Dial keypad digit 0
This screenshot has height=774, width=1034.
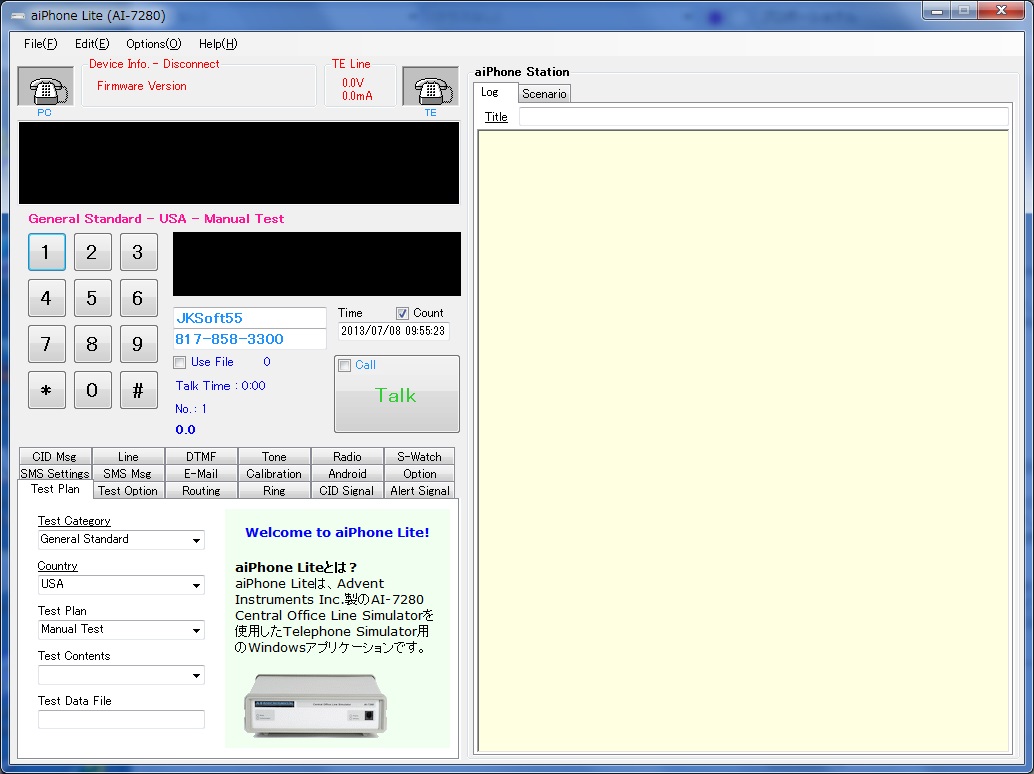tap(92, 390)
